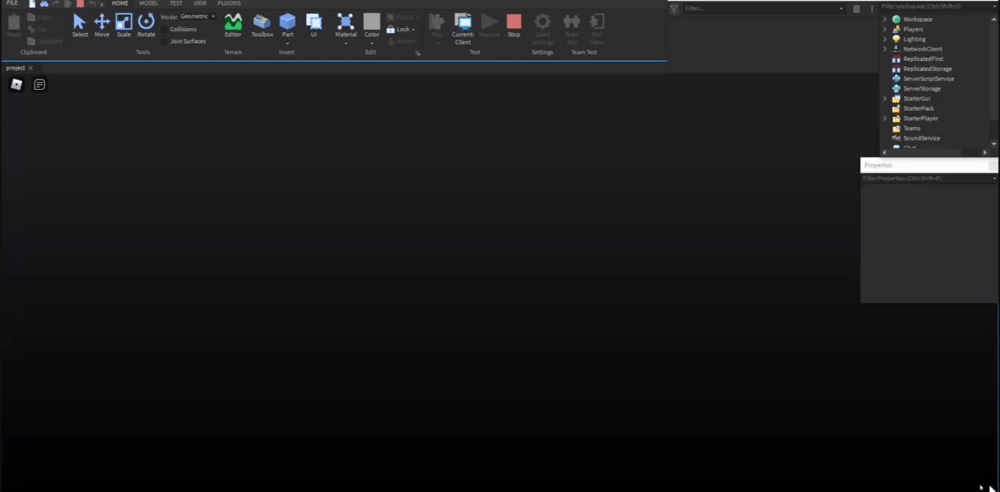Select ReplicatedStorage in Explorer
Viewport: 1000px width, 492px height.
point(927,69)
